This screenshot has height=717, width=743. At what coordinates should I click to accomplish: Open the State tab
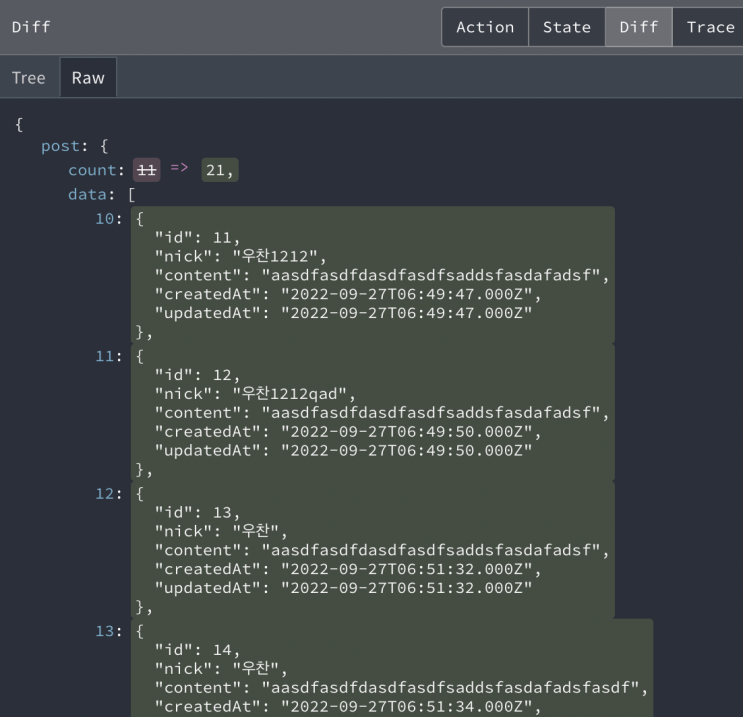tap(567, 27)
